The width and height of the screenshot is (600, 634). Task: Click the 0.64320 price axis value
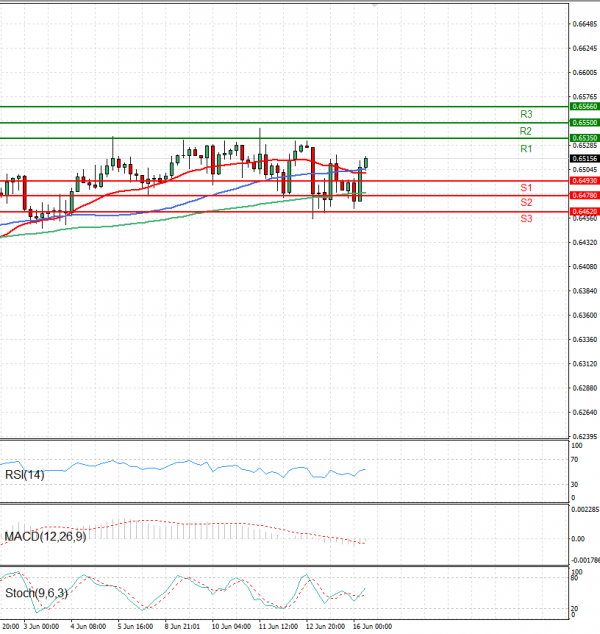click(585, 243)
